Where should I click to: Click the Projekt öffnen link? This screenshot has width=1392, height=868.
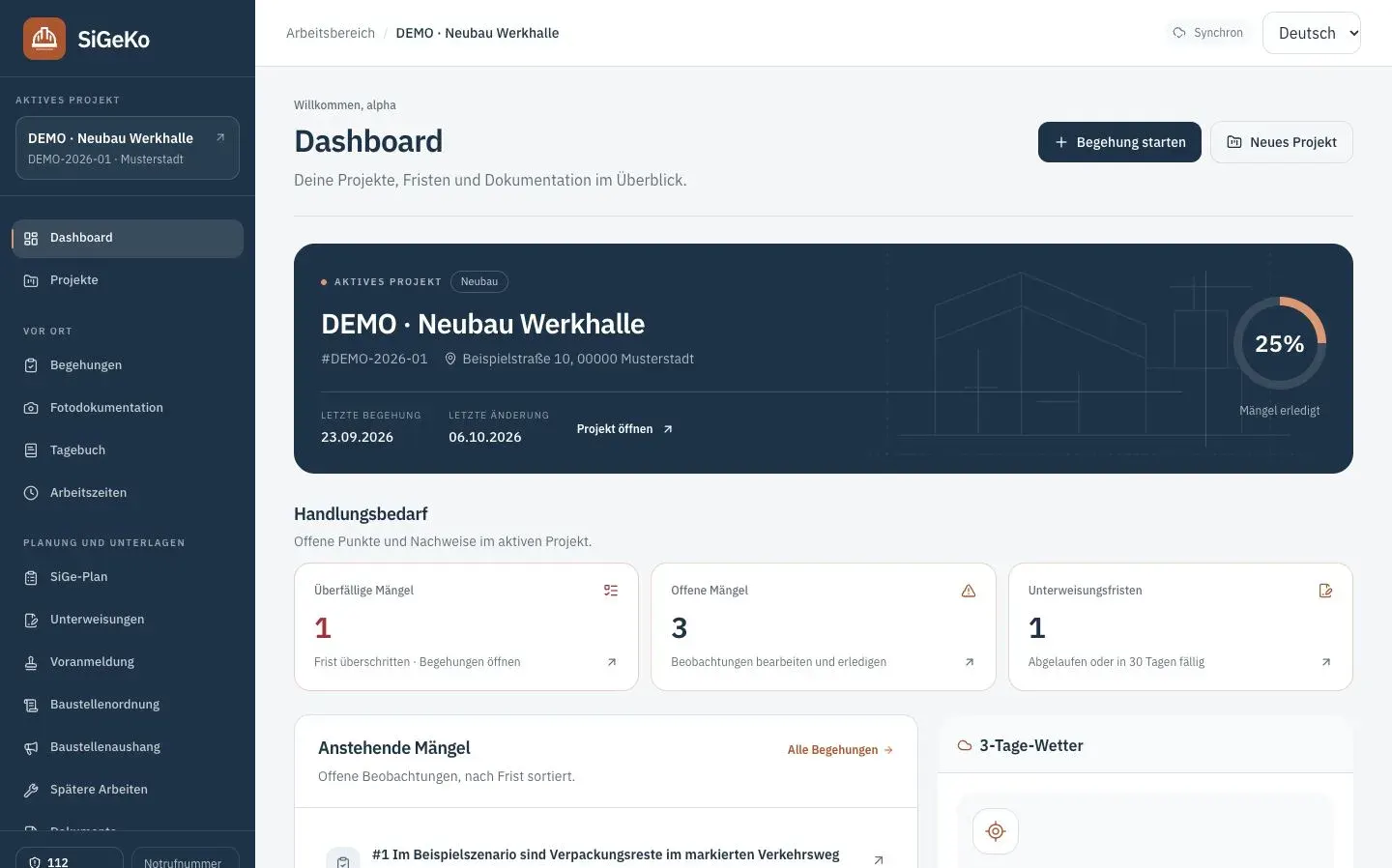point(624,429)
